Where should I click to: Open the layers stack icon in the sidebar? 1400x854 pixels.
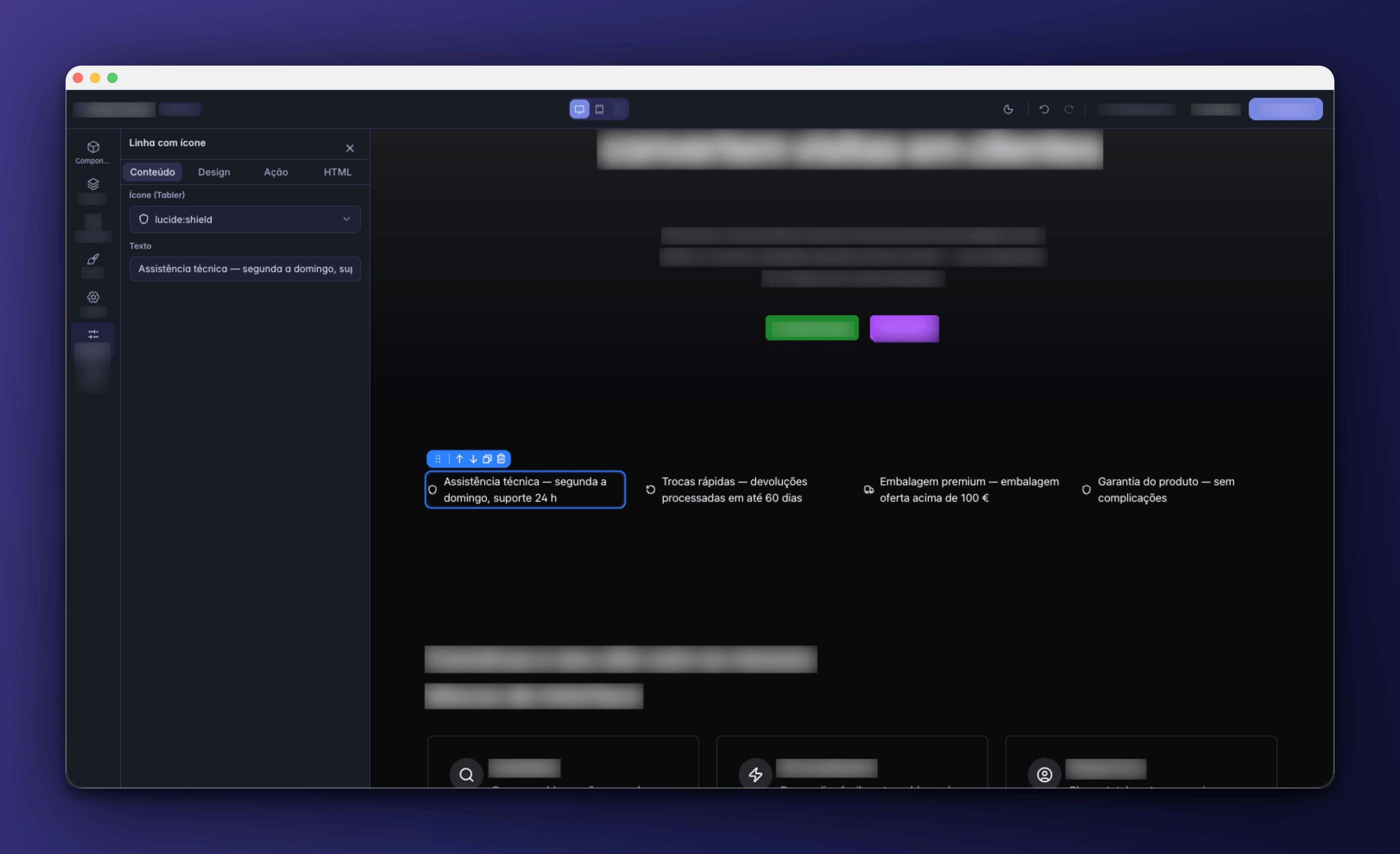(93, 184)
